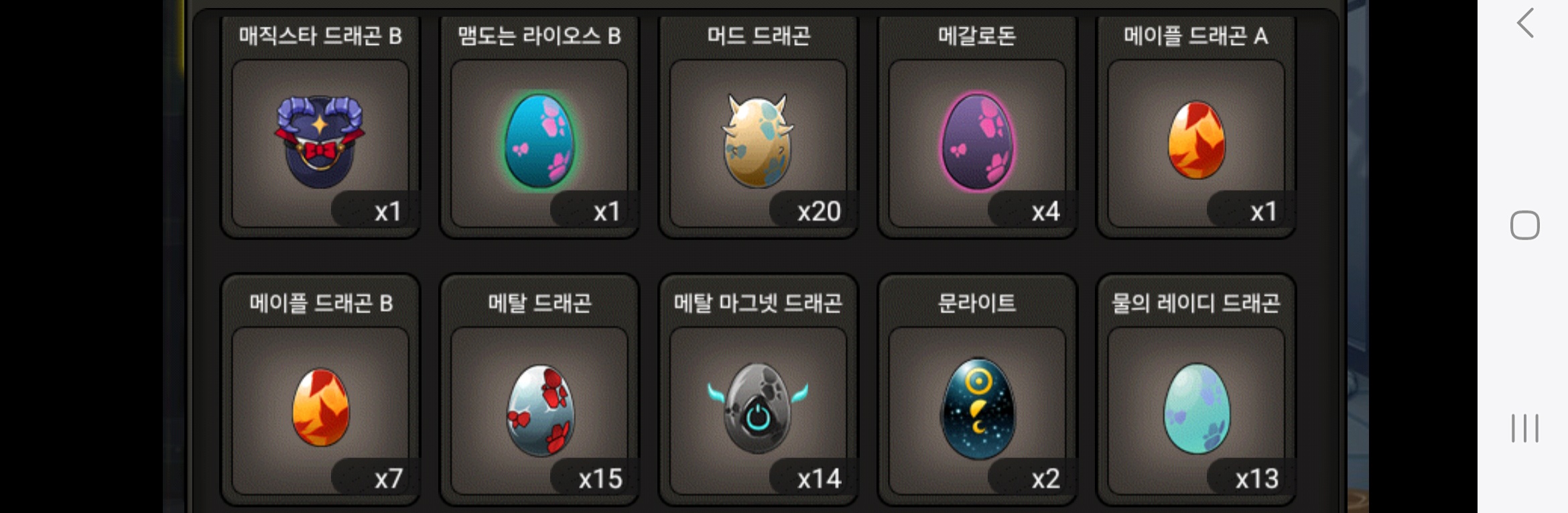Tap the Android back arrow
The width and height of the screenshot is (1568, 513).
click(x=1525, y=23)
